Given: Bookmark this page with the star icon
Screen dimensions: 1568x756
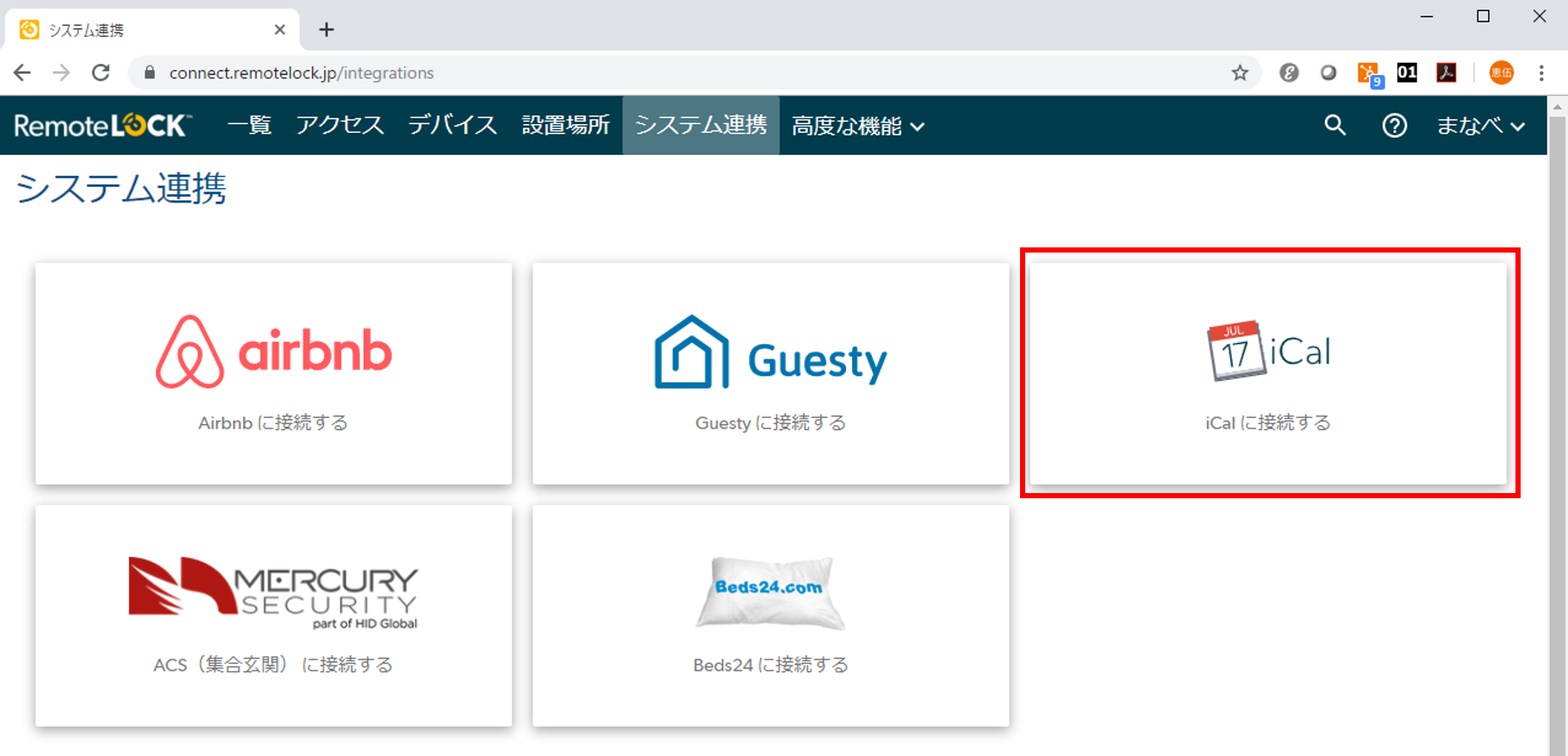Looking at the screenshot, I should coord(1240,73).
